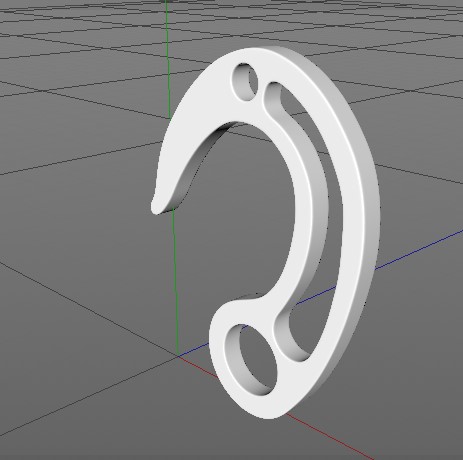Click the narrow bottom end of the curved slot
The image size is (463, 460).
300,350
